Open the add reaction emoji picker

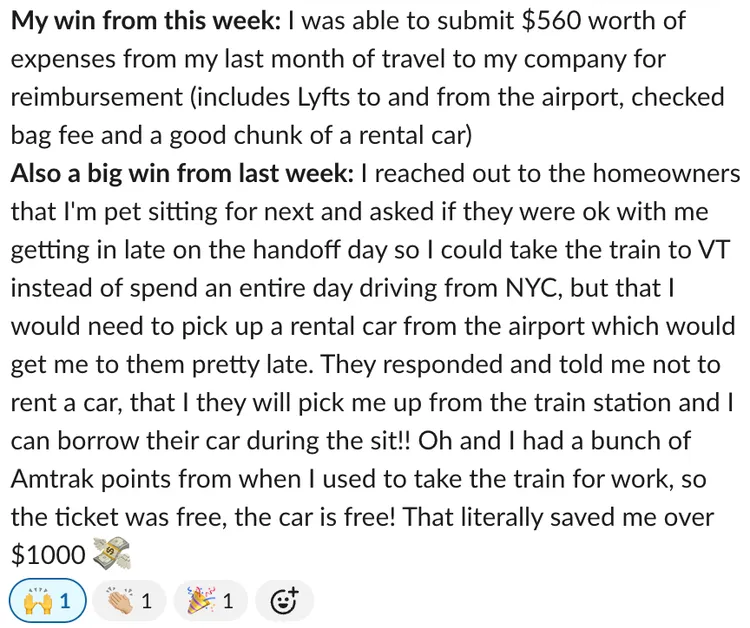284,601
